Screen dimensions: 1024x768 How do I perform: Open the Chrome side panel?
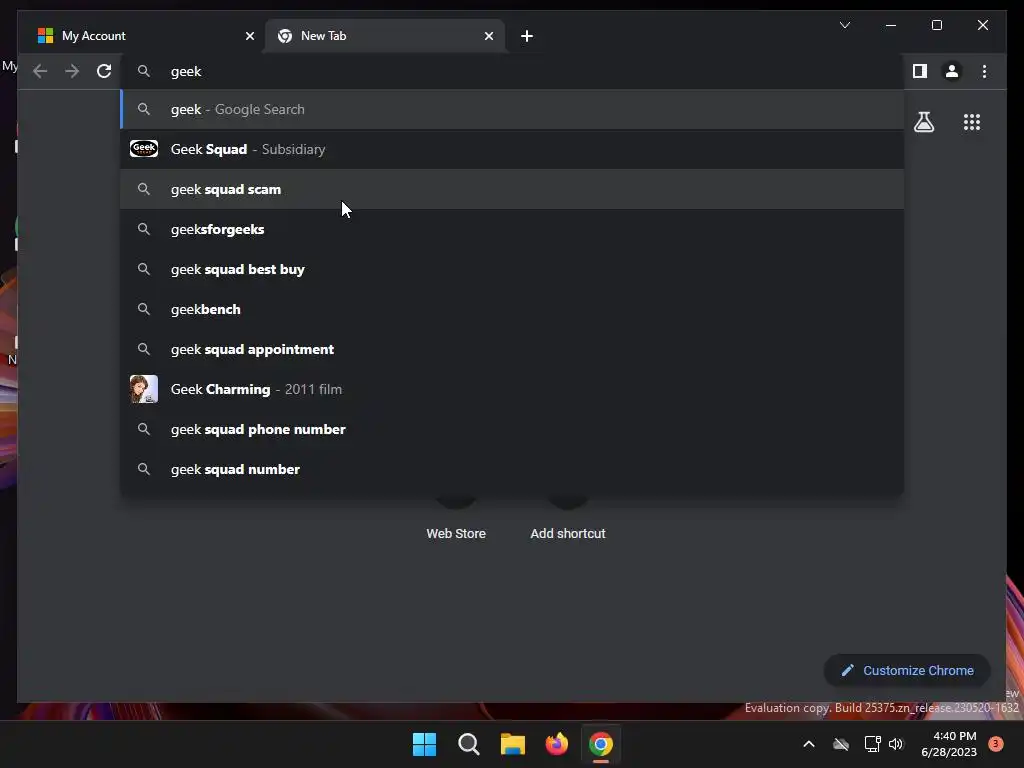point(920,71)
